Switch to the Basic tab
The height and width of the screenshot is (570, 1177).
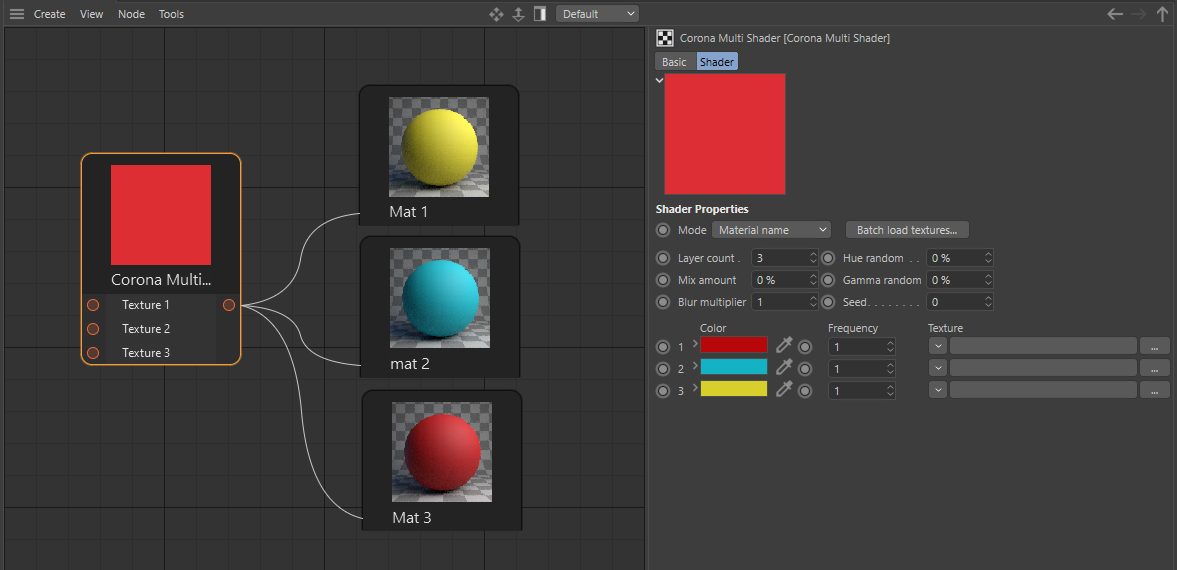click(x=674, y=62)
